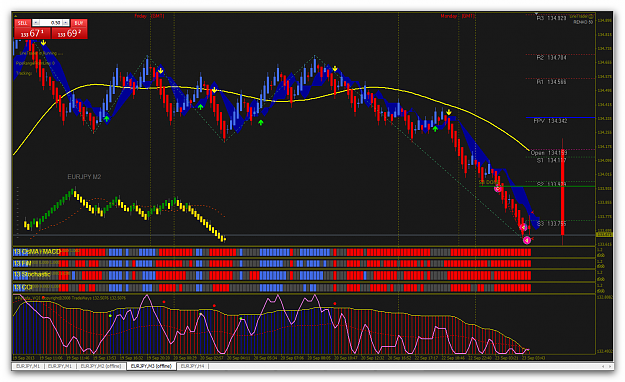Focus the lot volume input field
Screen dimensions: 625x382
coord(51,23)
